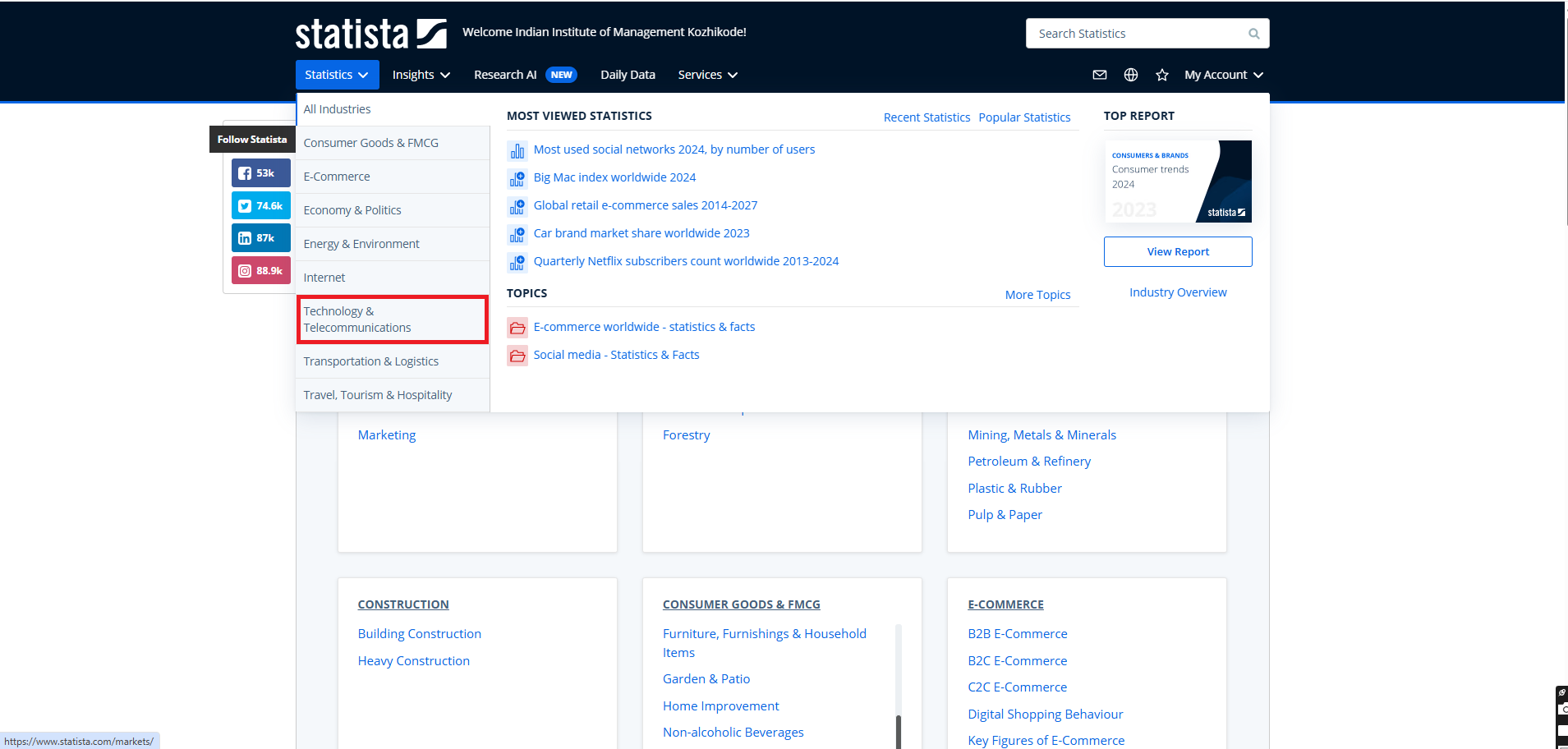
Task: Click the Consumer trends 2024 report thumbnail
Action: (1177, 182)
